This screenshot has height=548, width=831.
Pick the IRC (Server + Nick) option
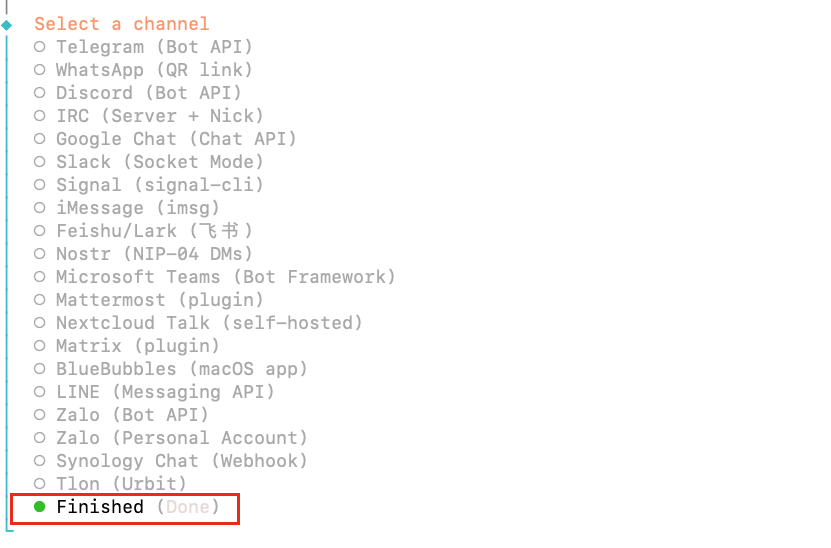click(x=159, y=116)
